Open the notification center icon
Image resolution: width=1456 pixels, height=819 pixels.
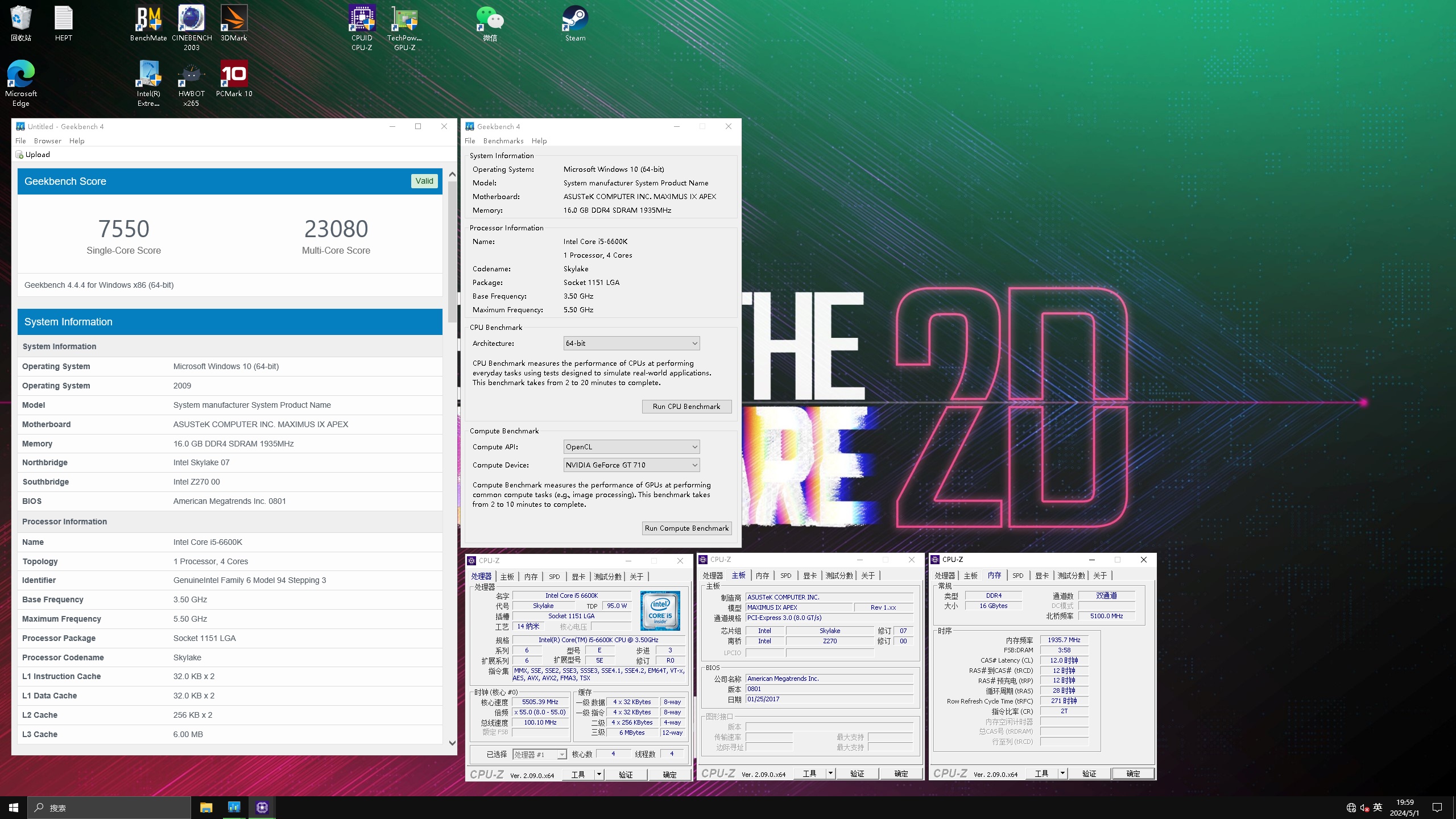[x=1437, y=808]
